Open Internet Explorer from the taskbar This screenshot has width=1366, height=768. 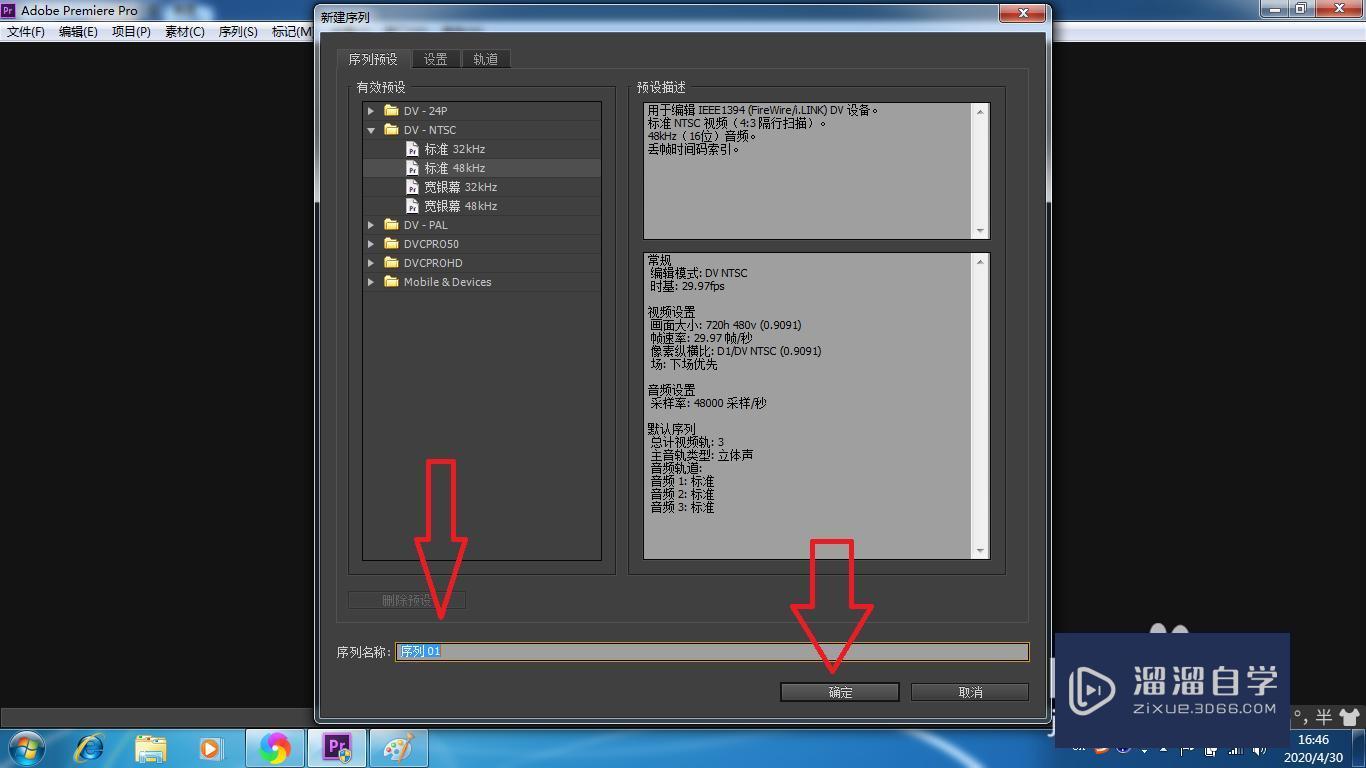click(89, 747)
